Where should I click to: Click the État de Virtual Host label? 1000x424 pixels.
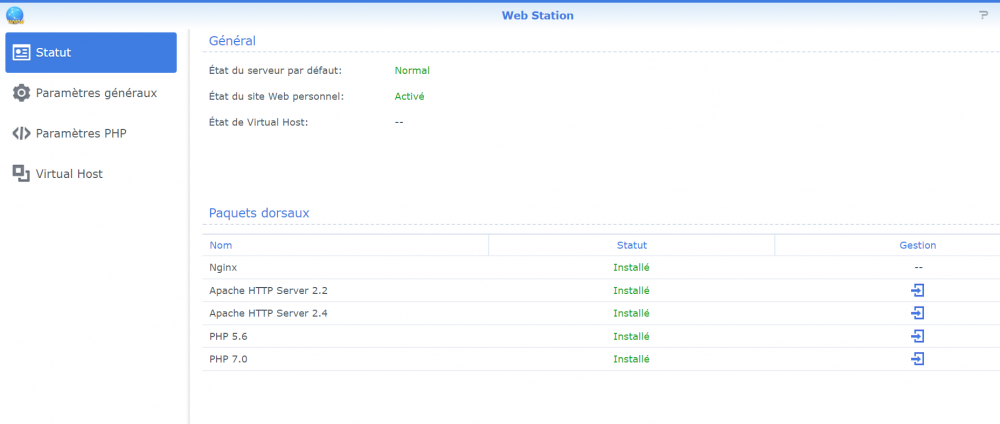259,122
